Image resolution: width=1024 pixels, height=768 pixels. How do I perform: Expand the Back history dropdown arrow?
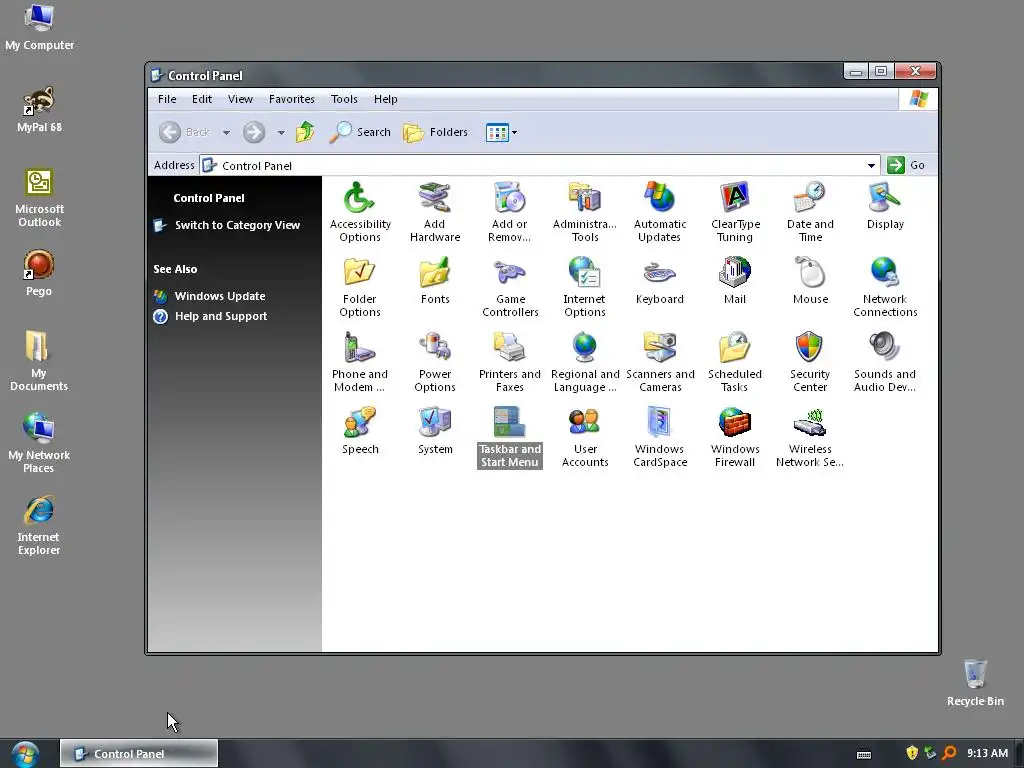(x=226, y=133)
